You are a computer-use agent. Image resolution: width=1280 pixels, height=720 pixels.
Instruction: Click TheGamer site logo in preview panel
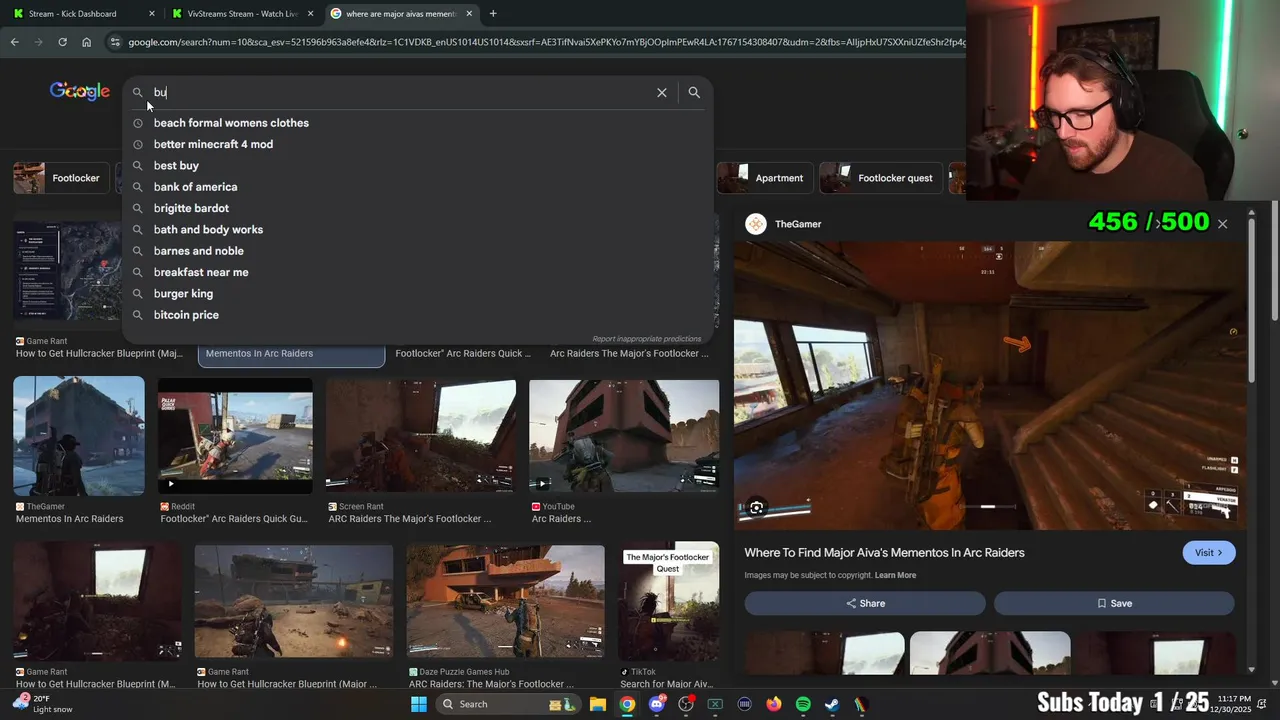click(x=756, y=224)
